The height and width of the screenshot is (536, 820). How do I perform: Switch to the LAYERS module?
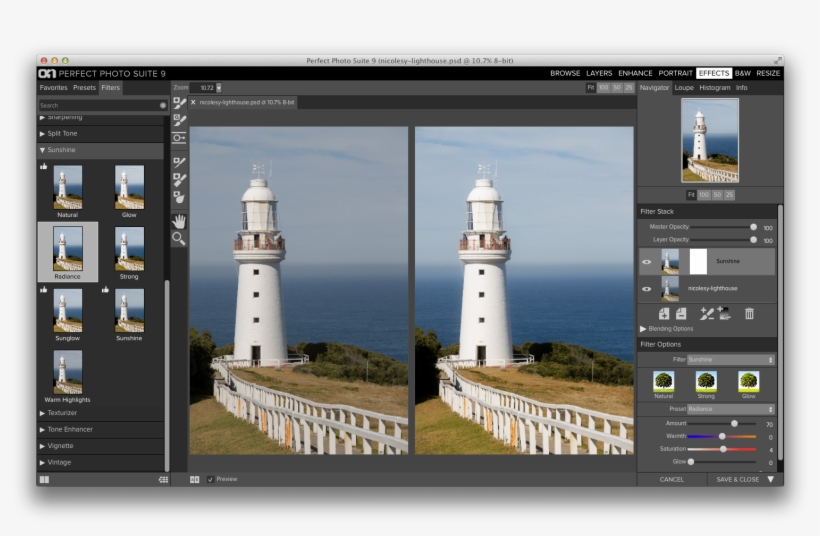click(599, 74)
